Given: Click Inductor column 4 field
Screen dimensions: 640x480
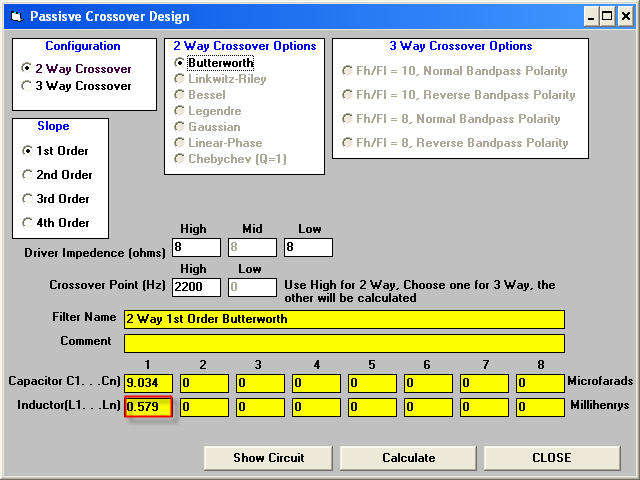Looking at the screenshot, I should coord(316,407).
